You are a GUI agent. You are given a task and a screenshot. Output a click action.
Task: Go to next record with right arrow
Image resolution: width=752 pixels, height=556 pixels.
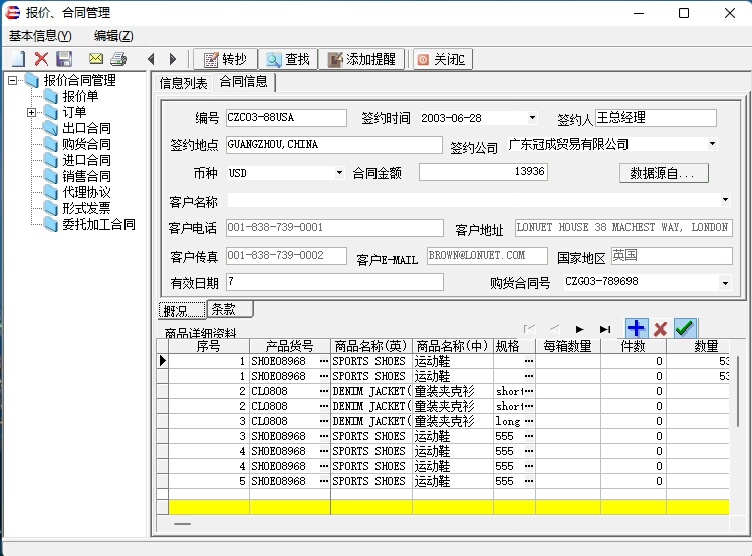(173, 59)
